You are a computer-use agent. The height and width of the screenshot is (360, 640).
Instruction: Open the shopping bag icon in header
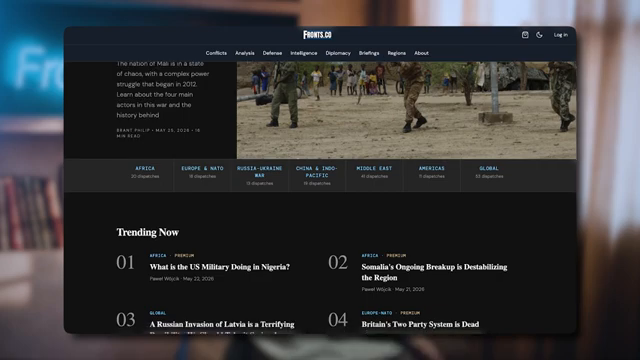pos(525,35)
